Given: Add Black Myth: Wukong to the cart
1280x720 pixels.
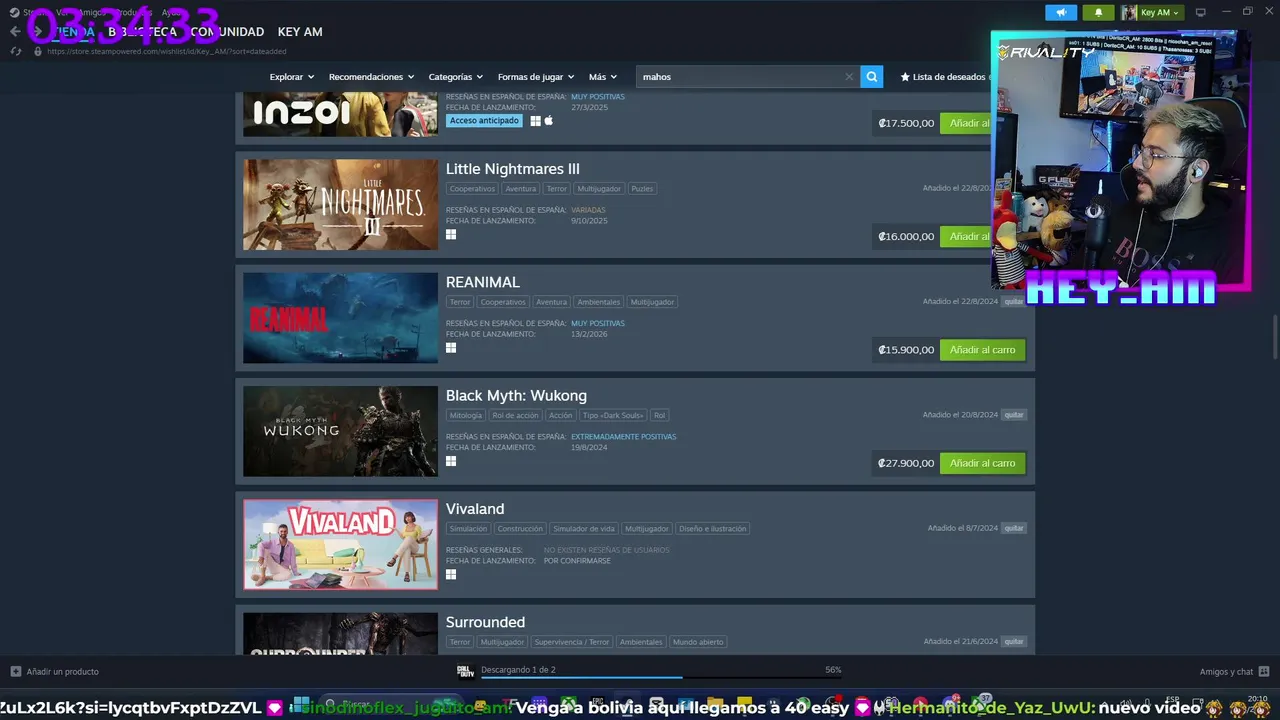Looking at the screenshot, I should point(982,463).
